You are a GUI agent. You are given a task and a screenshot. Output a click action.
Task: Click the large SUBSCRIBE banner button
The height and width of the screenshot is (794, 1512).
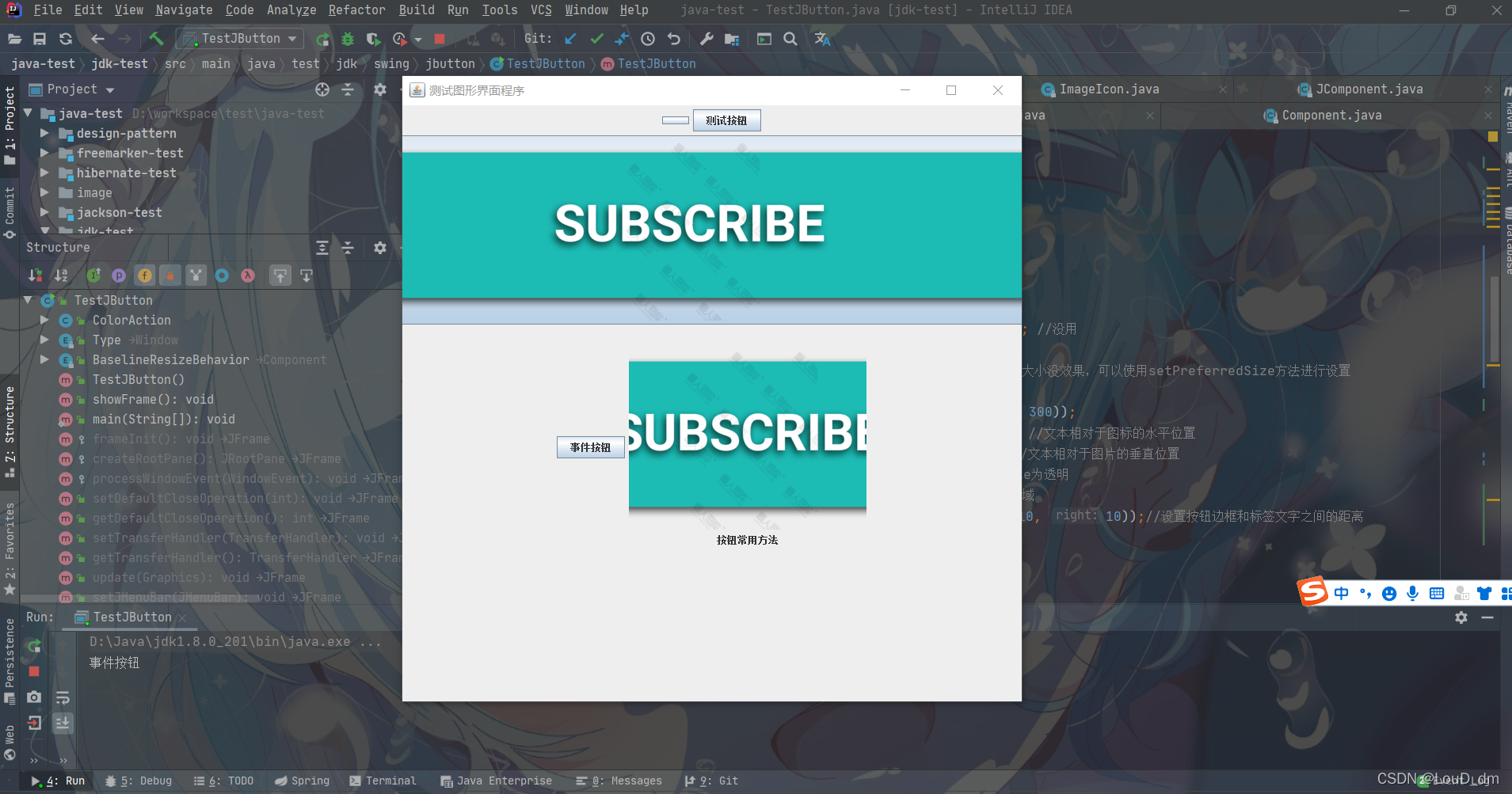711,230
